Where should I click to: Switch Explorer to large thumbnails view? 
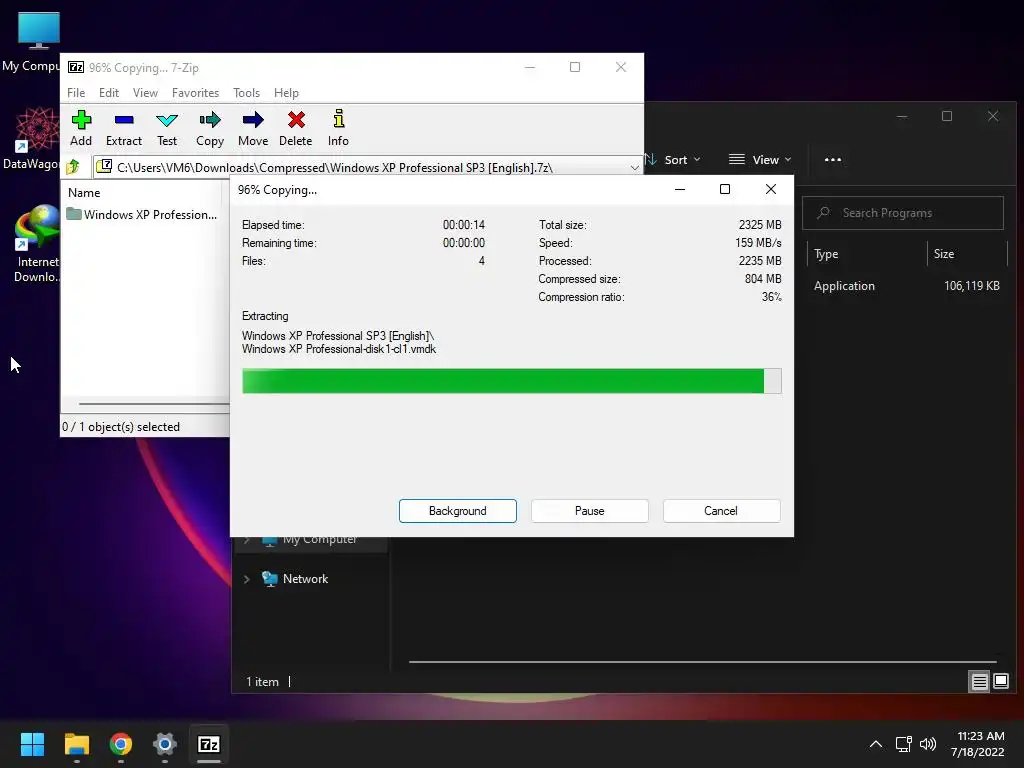point(1001,682)
